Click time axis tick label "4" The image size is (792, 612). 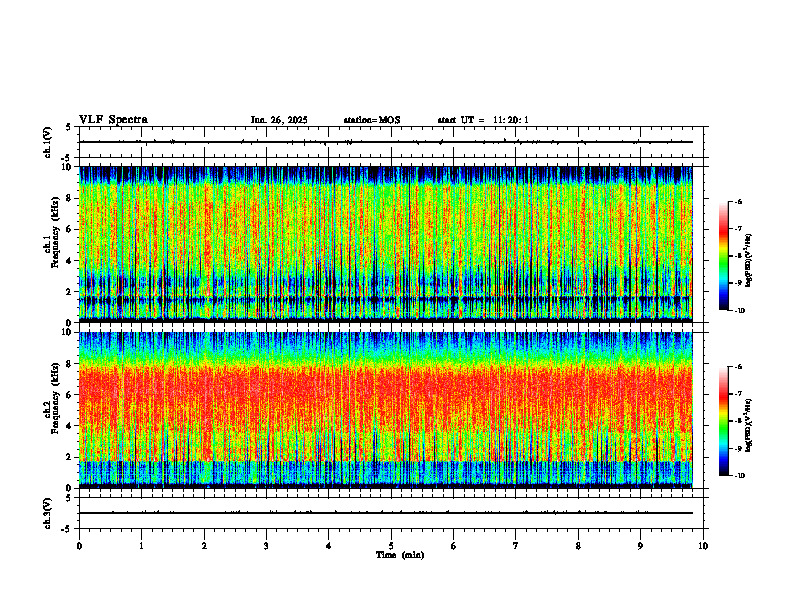point(329,546)
